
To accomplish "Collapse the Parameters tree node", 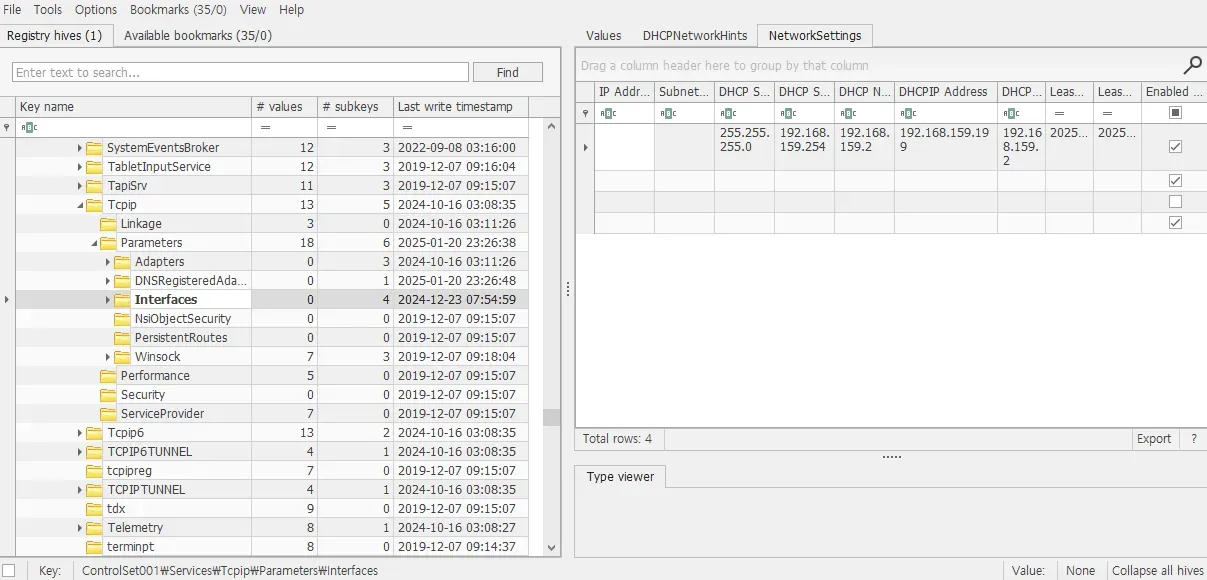I will (94, 243).
